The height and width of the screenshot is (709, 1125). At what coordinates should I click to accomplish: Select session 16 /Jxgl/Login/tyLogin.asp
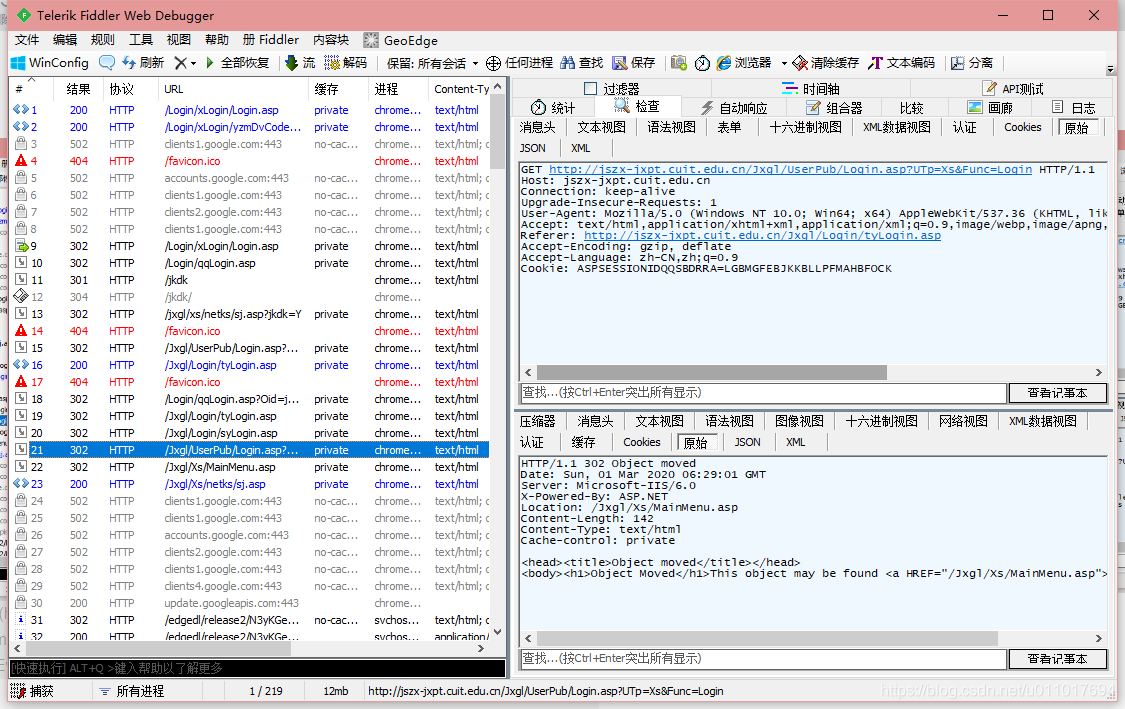click(250, 365)
